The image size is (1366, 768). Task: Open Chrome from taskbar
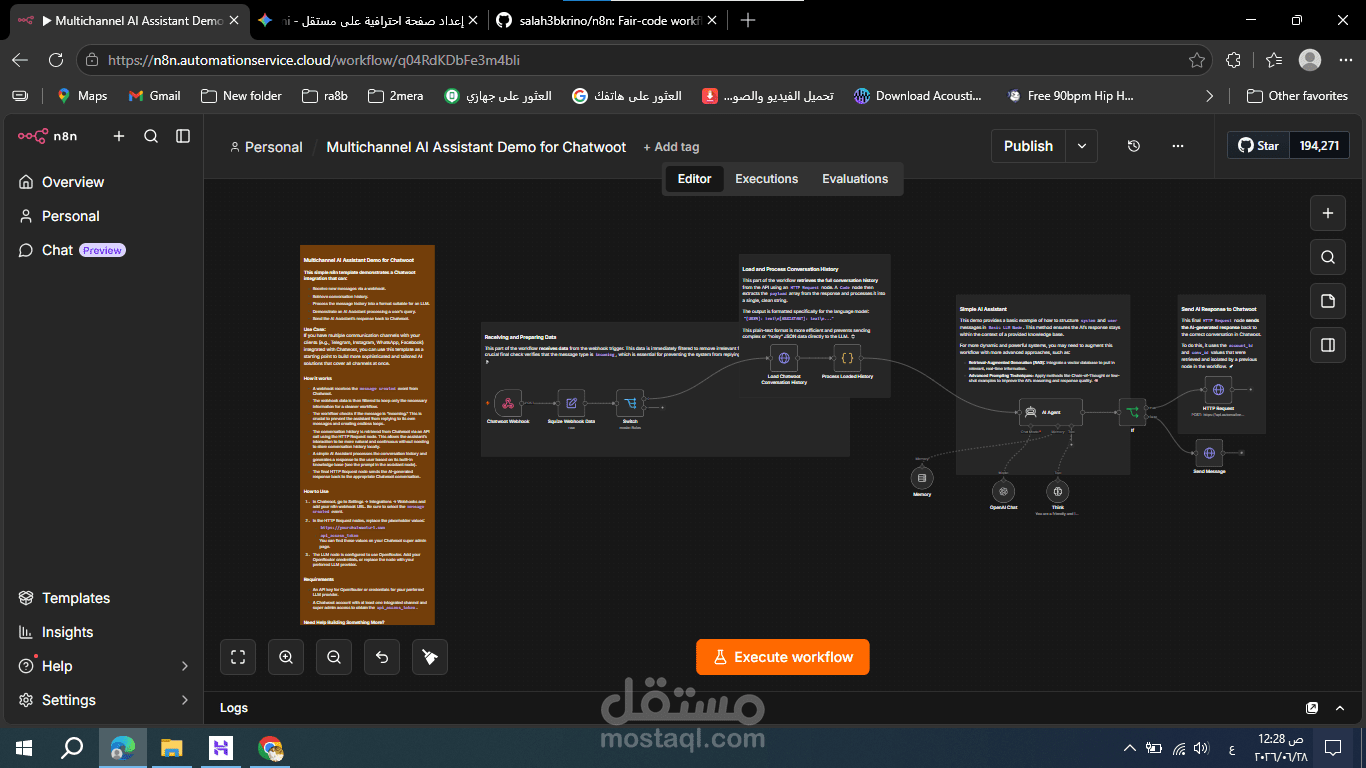coord(270,747)
